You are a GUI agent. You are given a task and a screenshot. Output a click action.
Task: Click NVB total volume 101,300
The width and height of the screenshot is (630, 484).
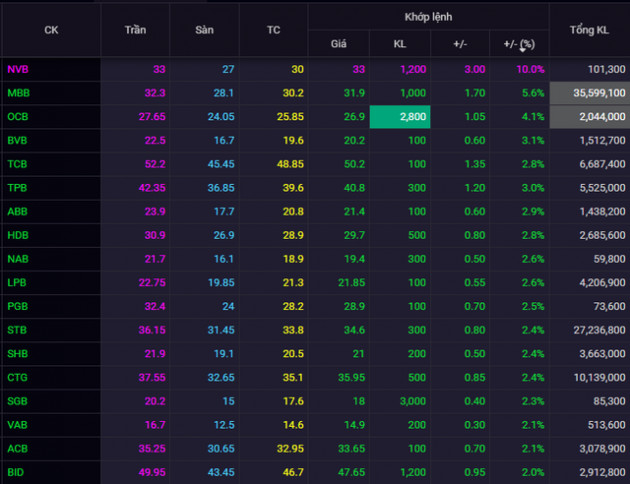pyautogui.click(x=607, y=69)
